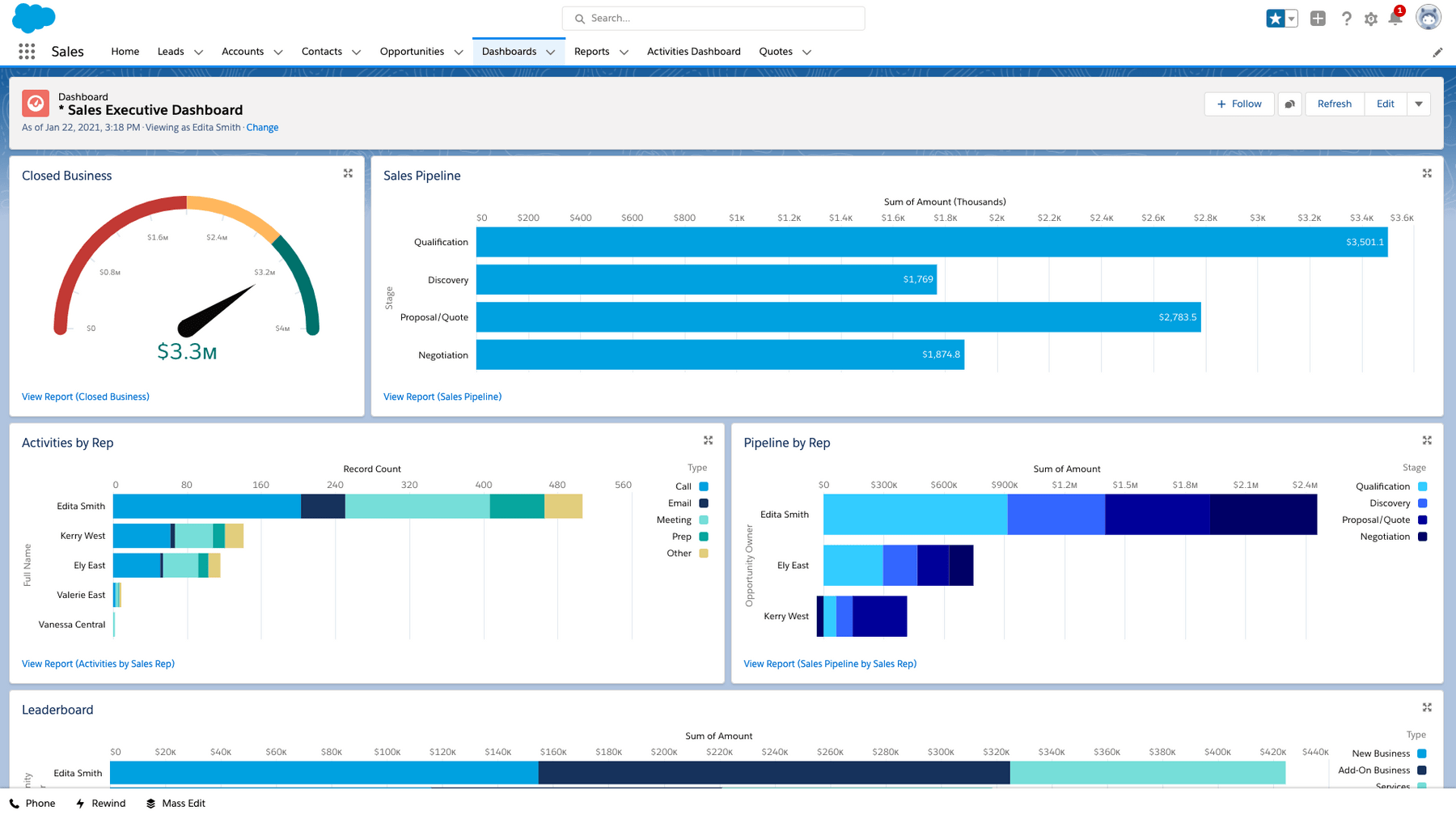Create a new record with the plus icon
Image resolution: width=1456 pixels, height=819 pixels.
click(1317, 18)
